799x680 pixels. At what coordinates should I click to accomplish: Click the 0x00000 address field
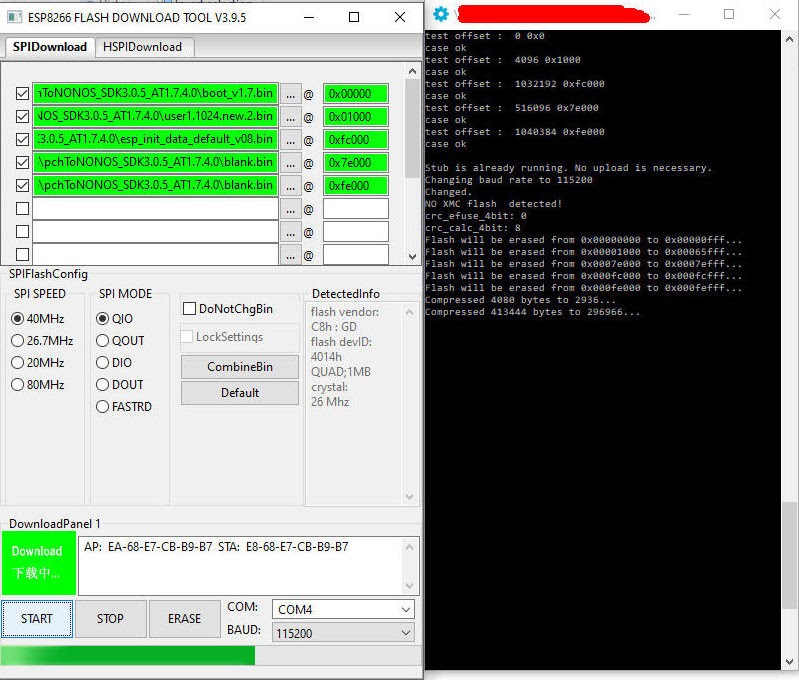pyautogui.click(x=356, y=94)
